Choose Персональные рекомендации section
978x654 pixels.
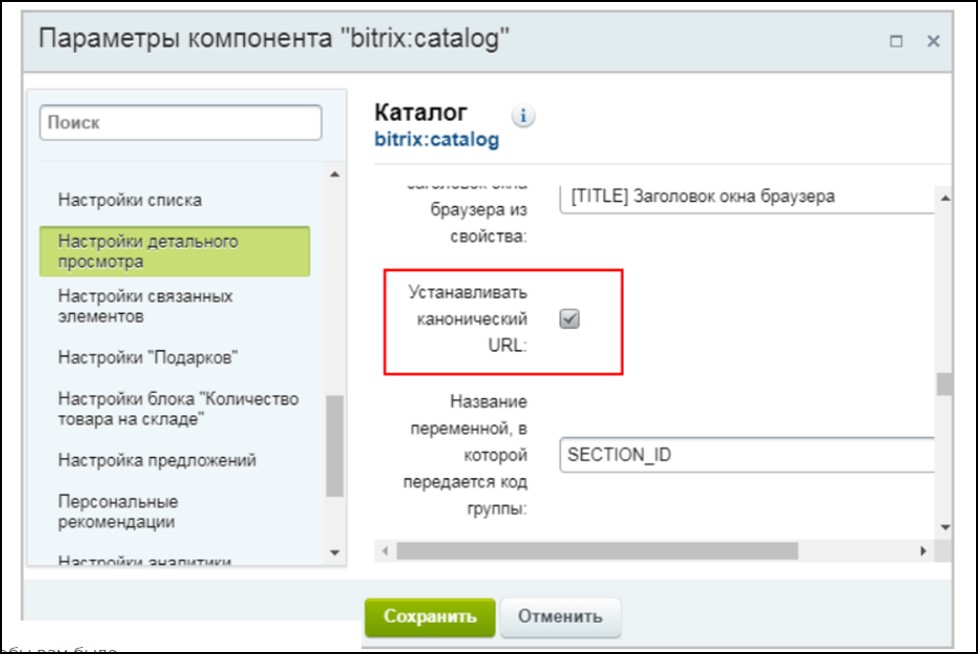[x=118, y=511]
